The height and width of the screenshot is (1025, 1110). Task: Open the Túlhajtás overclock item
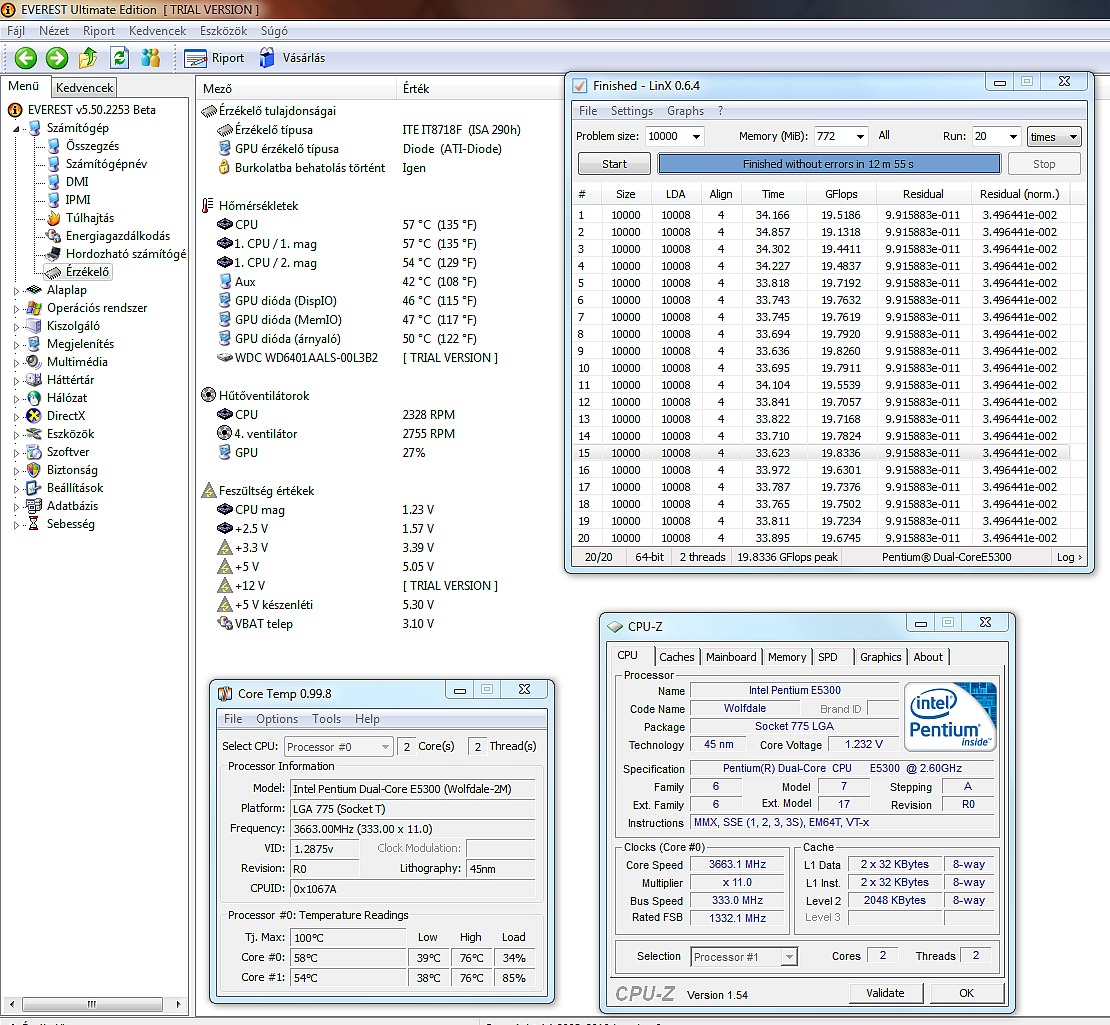click(90, 218)
